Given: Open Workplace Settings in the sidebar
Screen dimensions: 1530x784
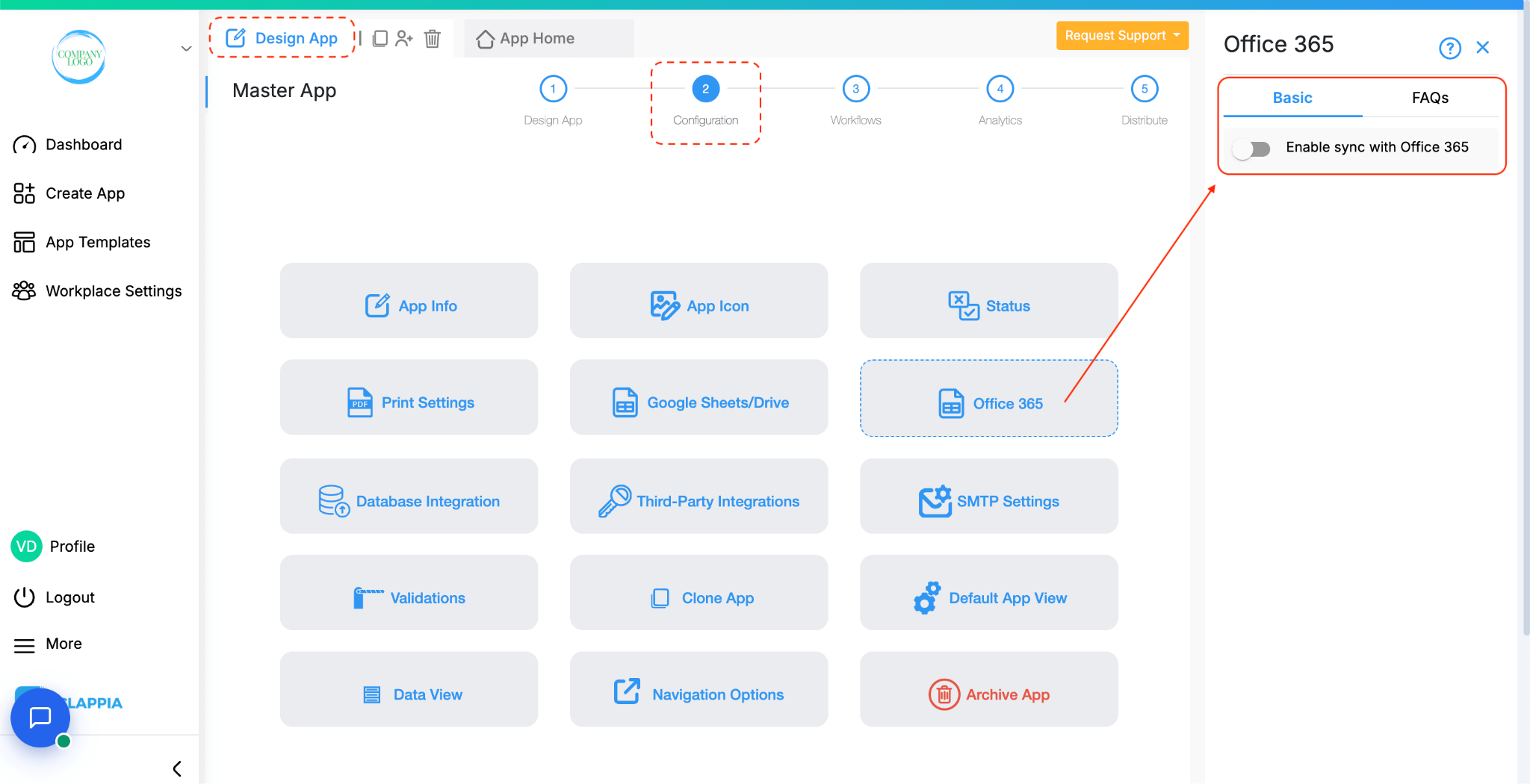Looking at the screenshot, I should pos(97,290).
